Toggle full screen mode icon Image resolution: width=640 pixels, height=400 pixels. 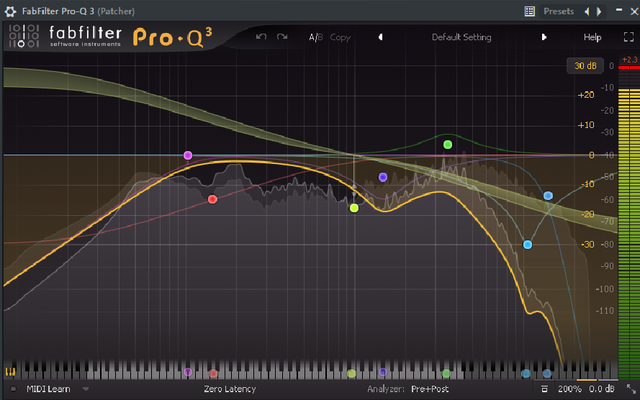point(629,37)
